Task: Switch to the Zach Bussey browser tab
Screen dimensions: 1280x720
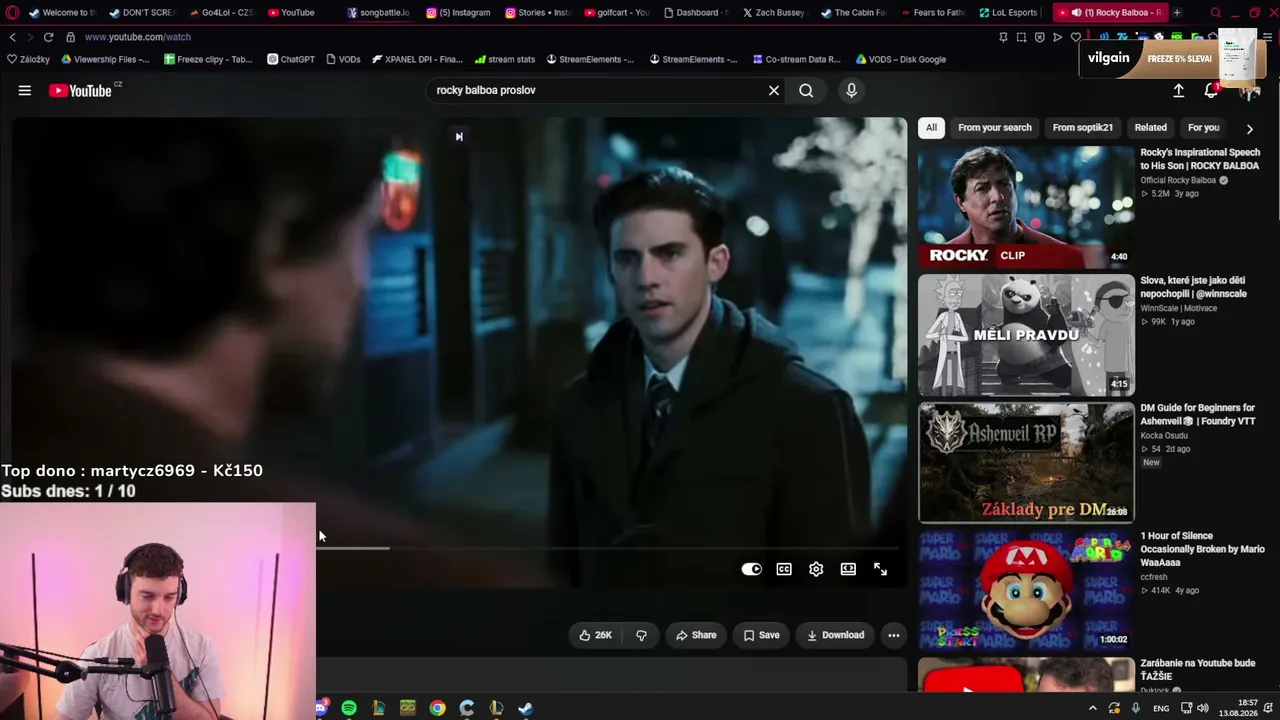Action: coord(773,13)
